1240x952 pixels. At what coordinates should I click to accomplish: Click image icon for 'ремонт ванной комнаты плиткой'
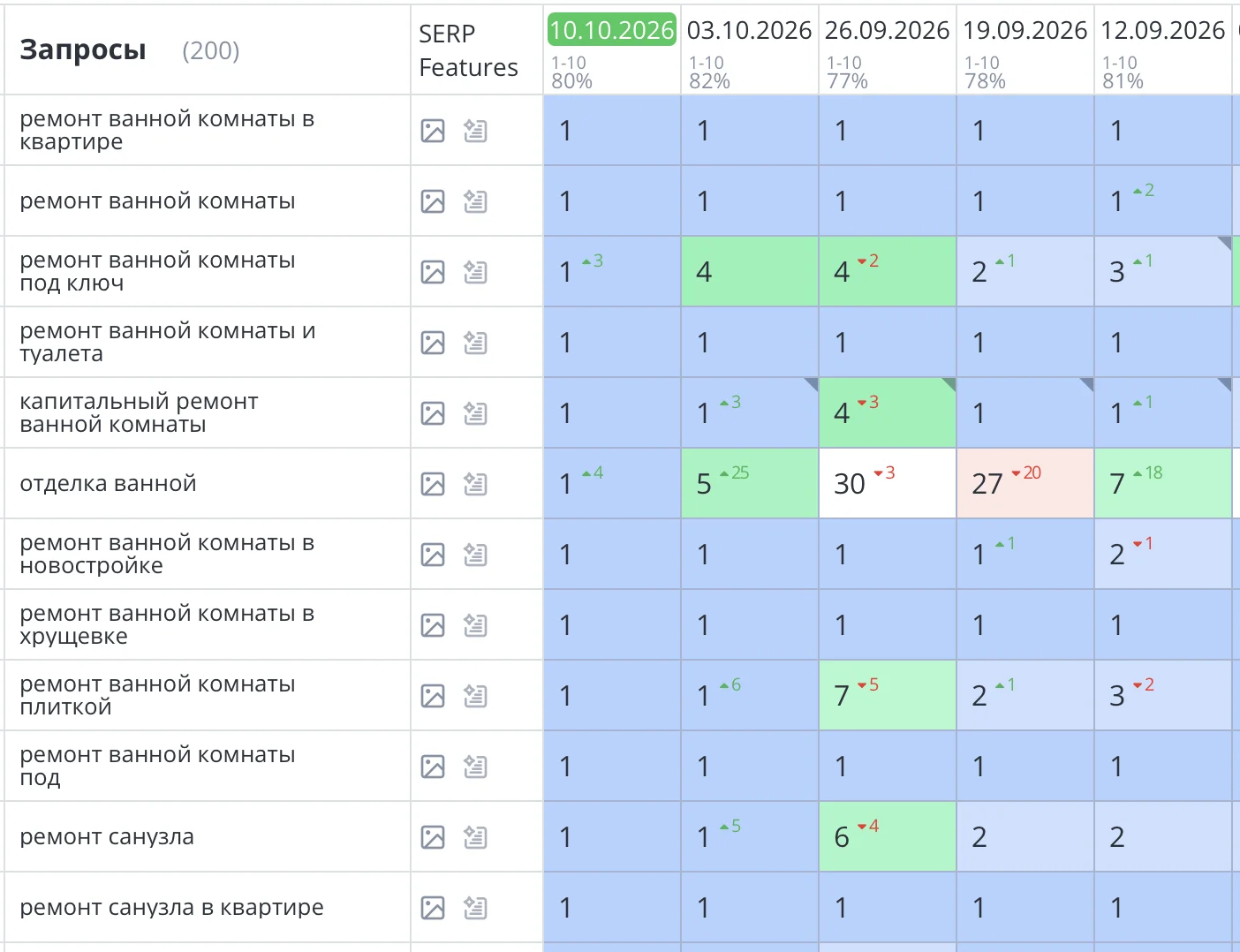(433, 696)
